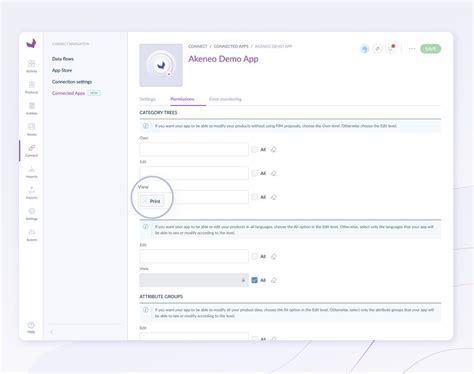Open the View field containing Prinz
The width and height of the screenshot is (474, 374).
pos(194,197)
